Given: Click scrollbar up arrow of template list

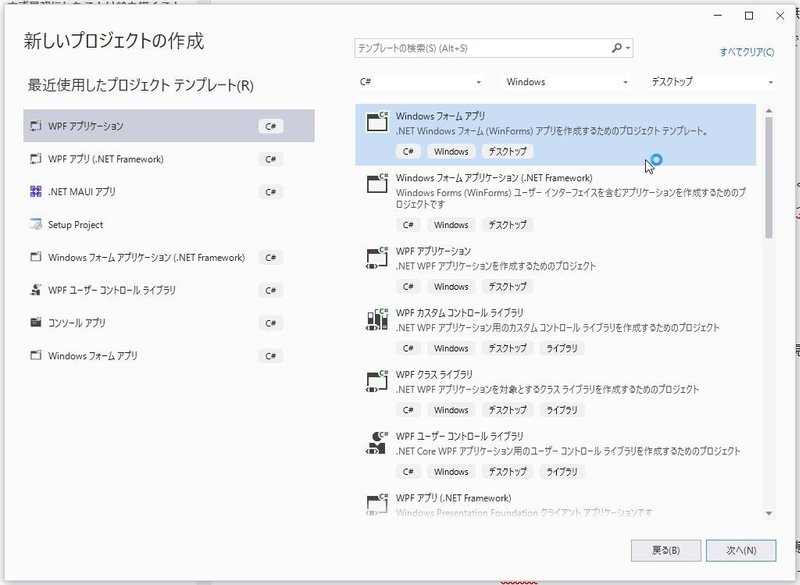Looking at the screenshot, I should click(769, 111).
